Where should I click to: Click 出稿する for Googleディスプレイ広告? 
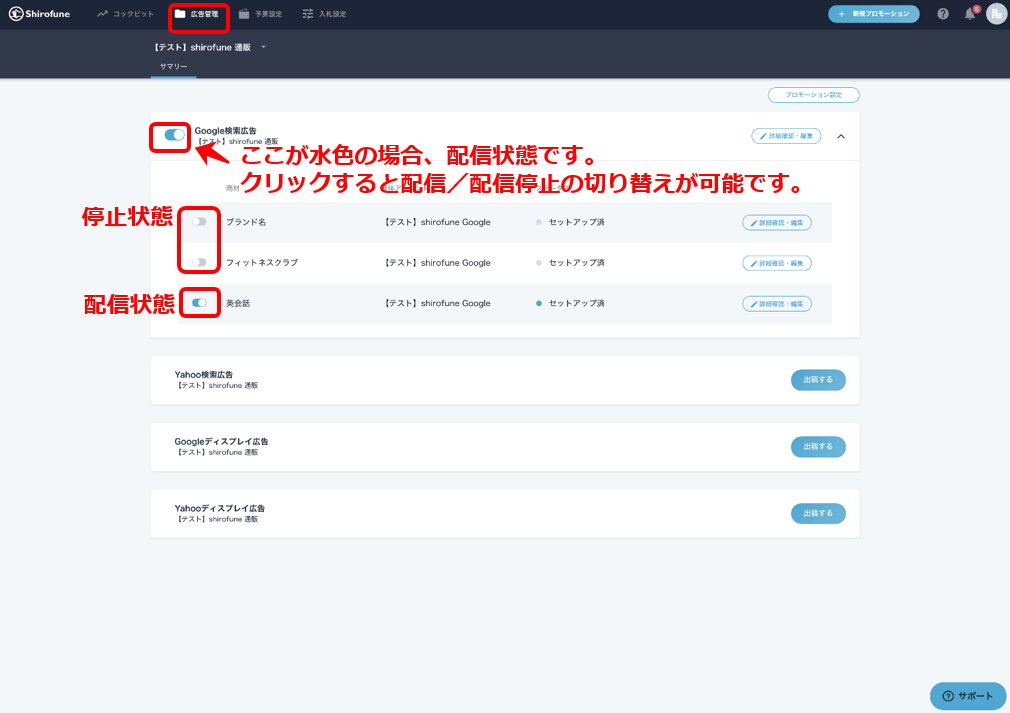click(x=818, y=446)
